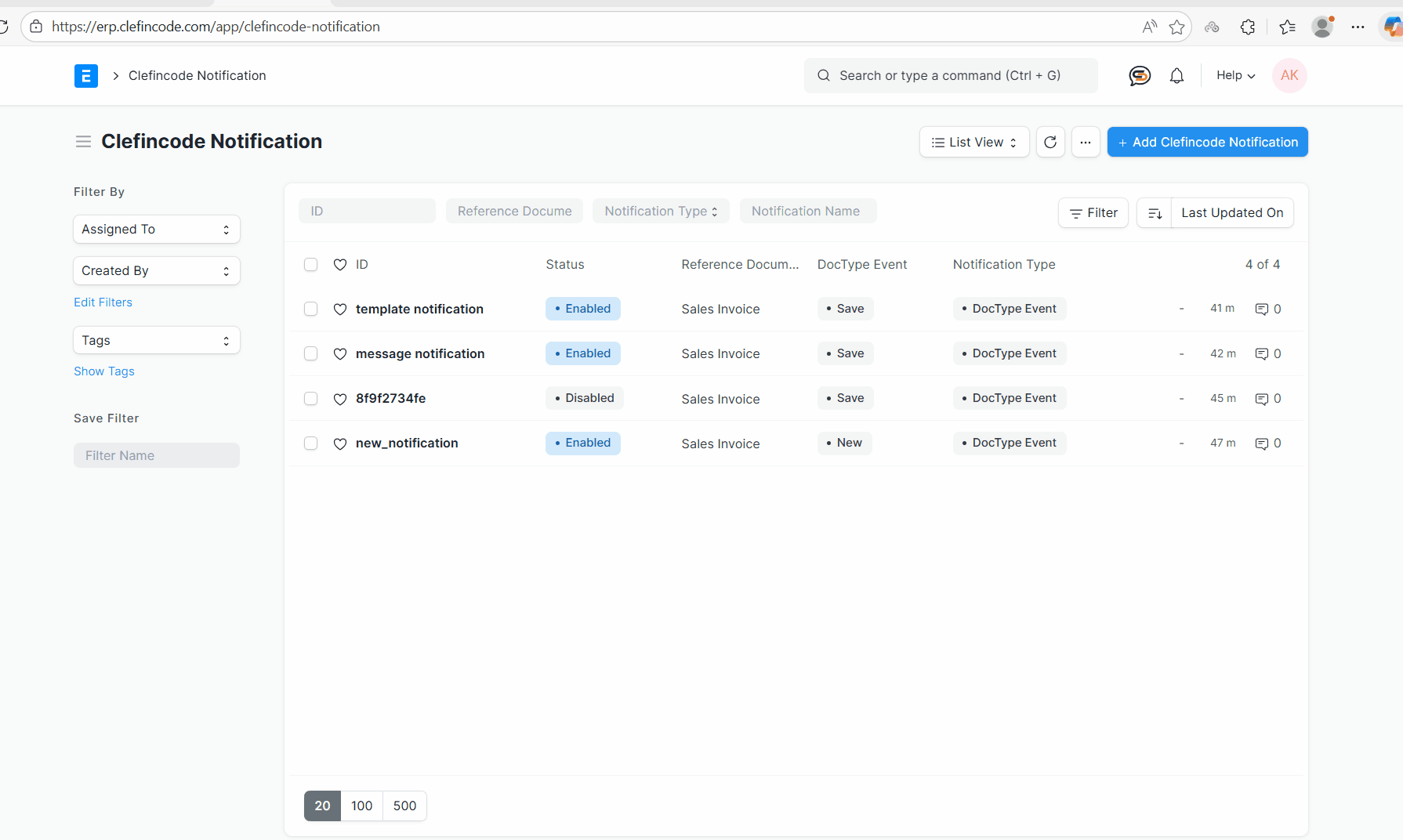The image size is (1403, 840).
Task: Open the Assigned To filter dropdown
Action: coord(156,229)
